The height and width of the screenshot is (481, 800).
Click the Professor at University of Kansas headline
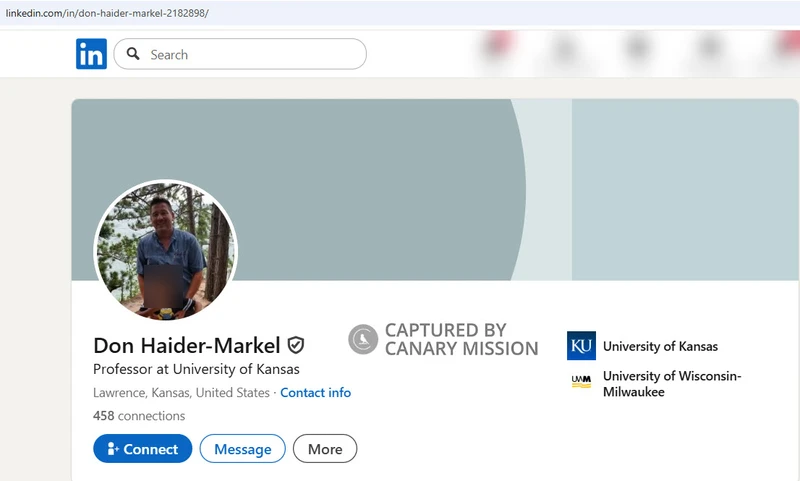[x=196, y=369]
